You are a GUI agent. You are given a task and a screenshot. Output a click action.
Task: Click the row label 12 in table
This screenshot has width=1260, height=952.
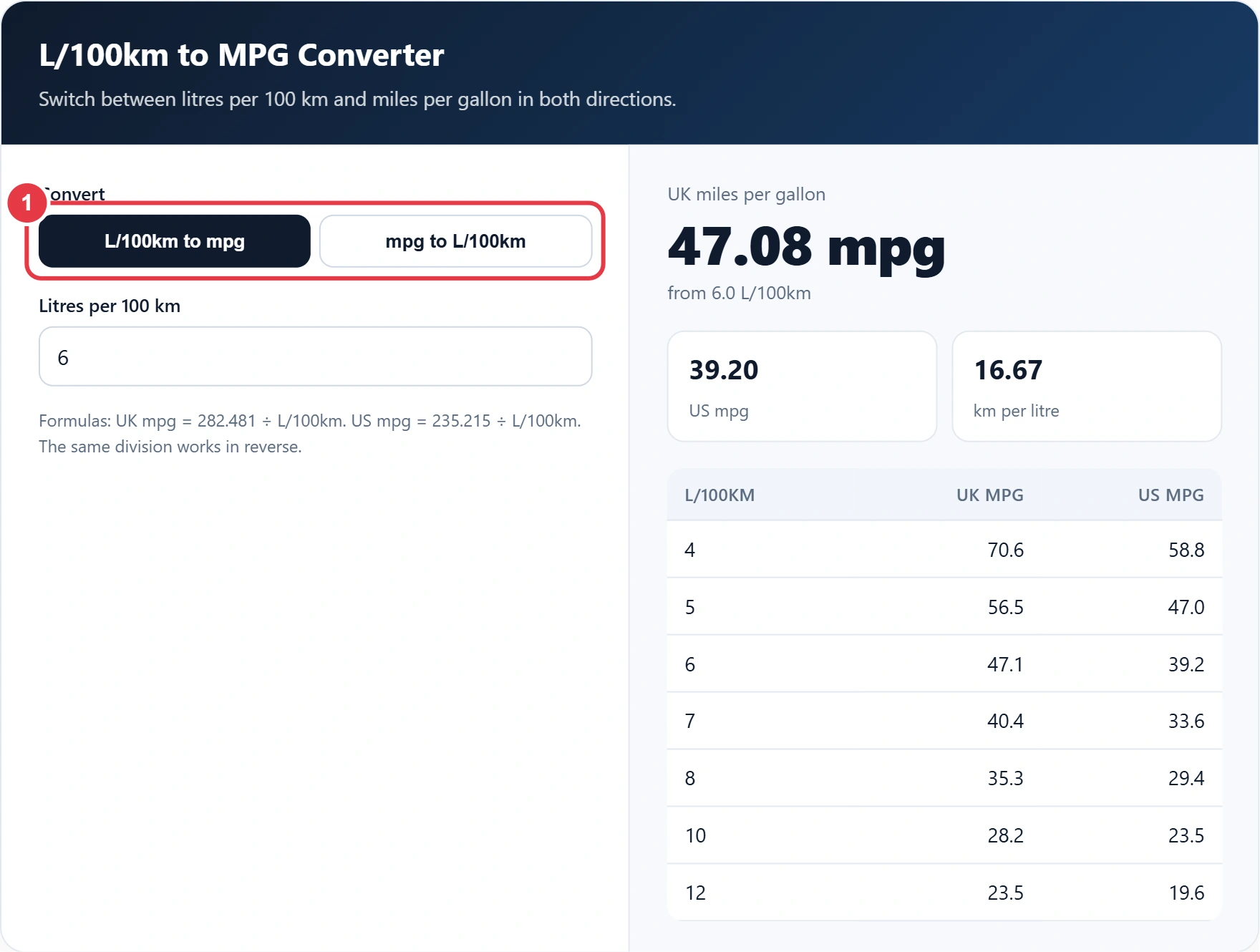(x=695, y=893)
